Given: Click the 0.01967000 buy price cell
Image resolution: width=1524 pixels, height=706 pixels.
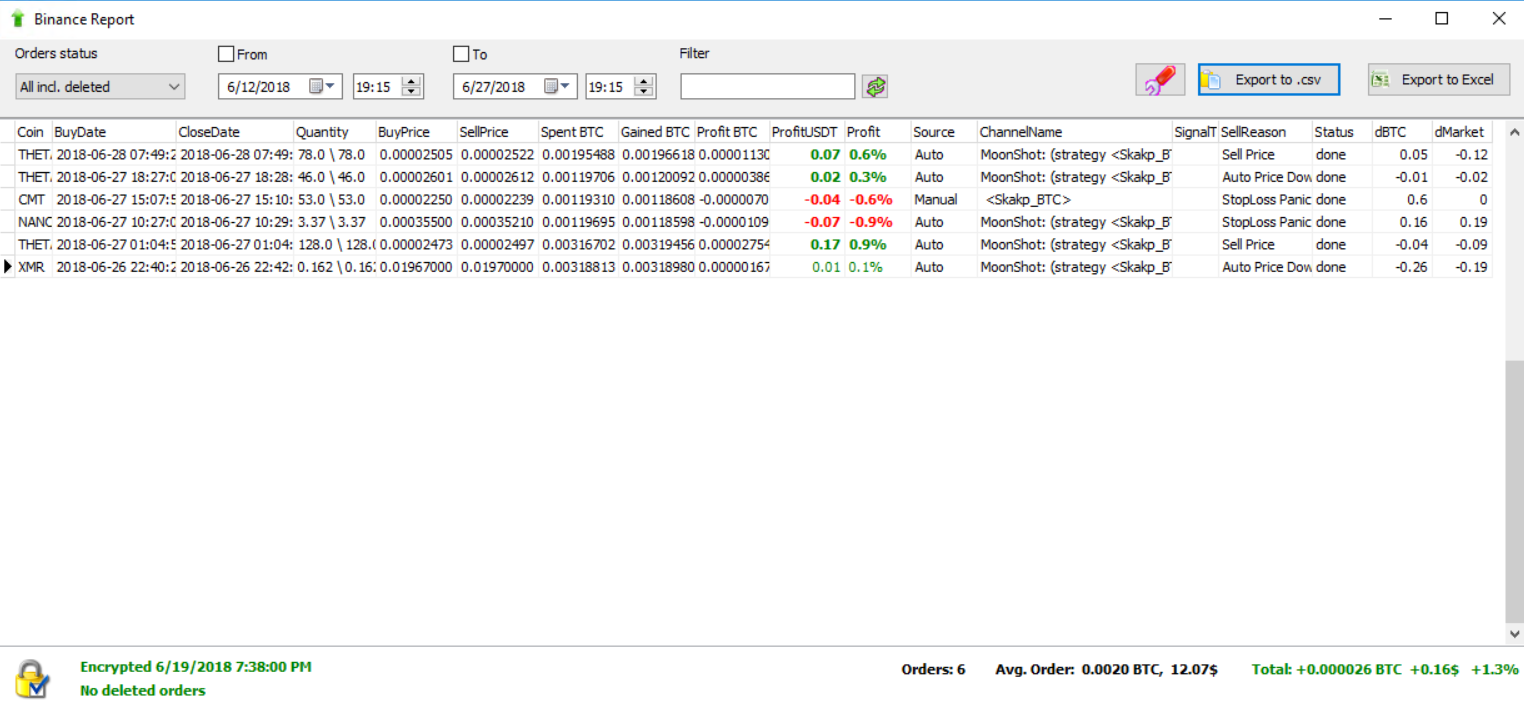Looking at the screenshot, I should tap(417, 267).
